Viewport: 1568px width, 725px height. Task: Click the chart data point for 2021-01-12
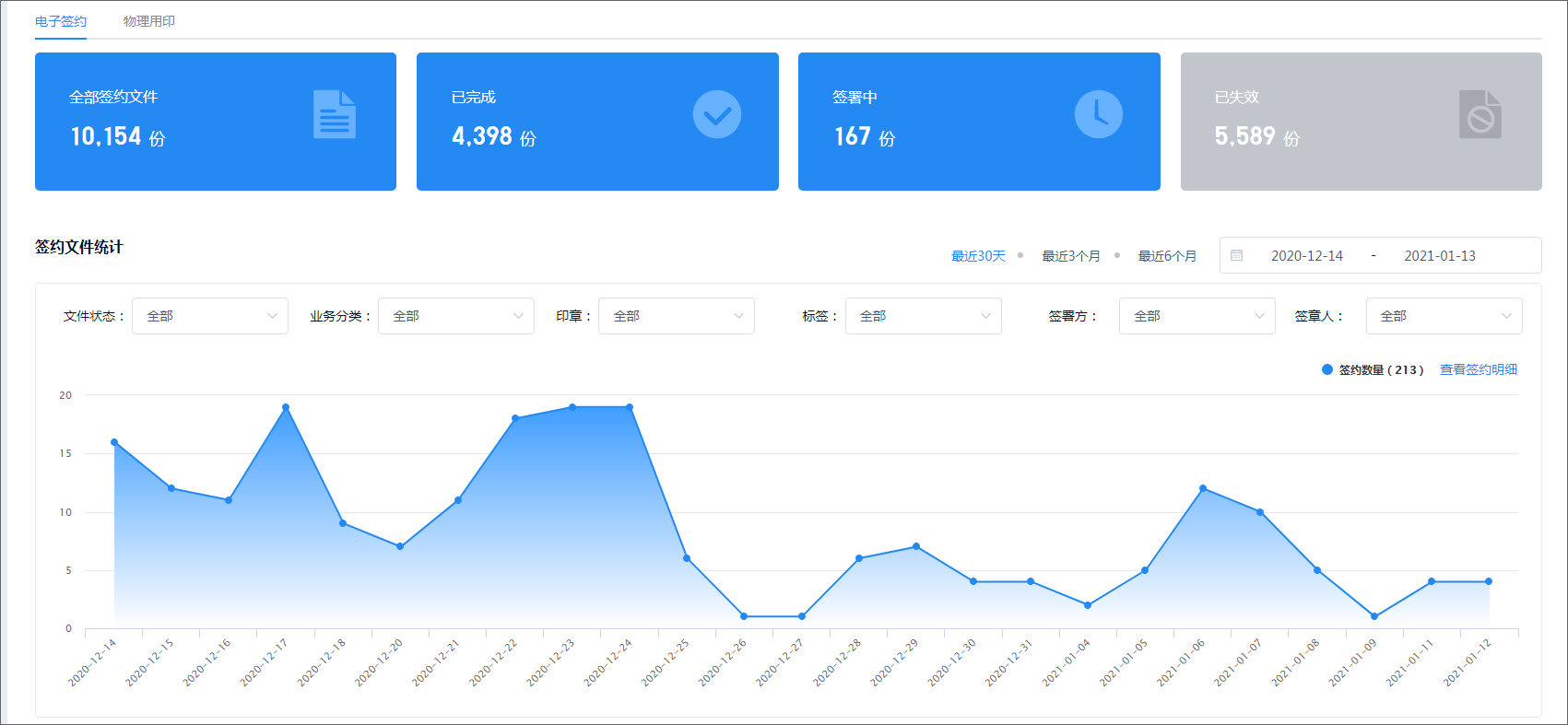point(1489,581)
